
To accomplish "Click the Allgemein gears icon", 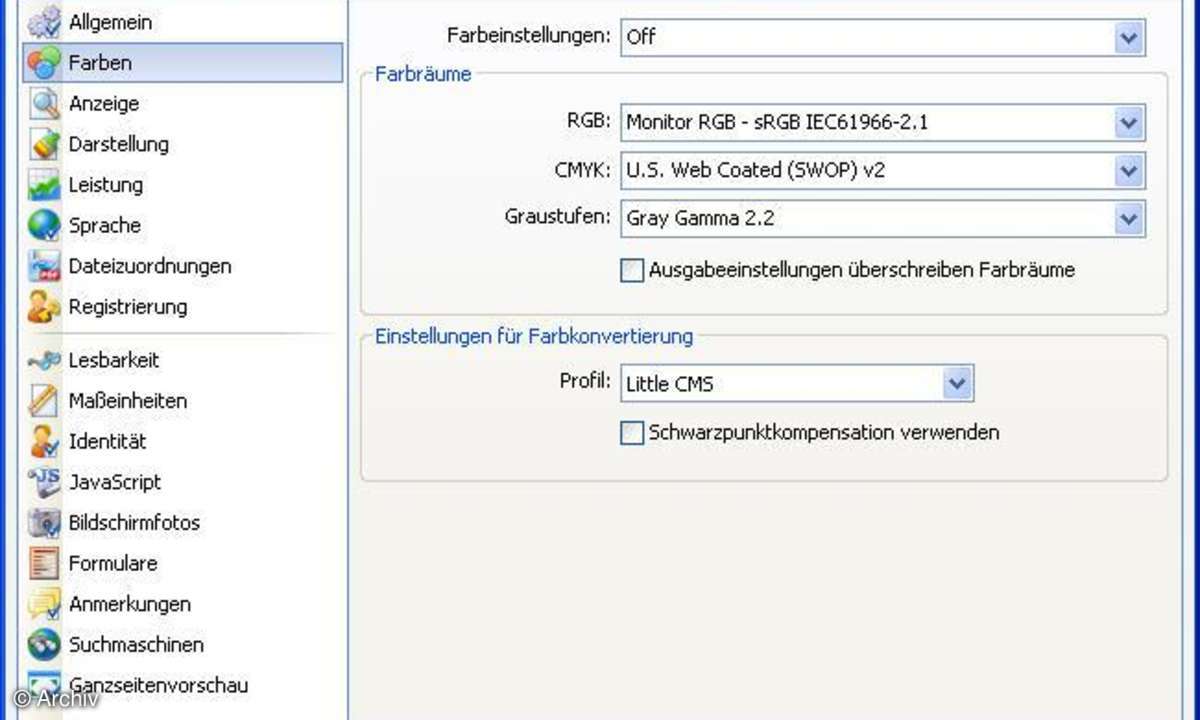I will (44, 22).
